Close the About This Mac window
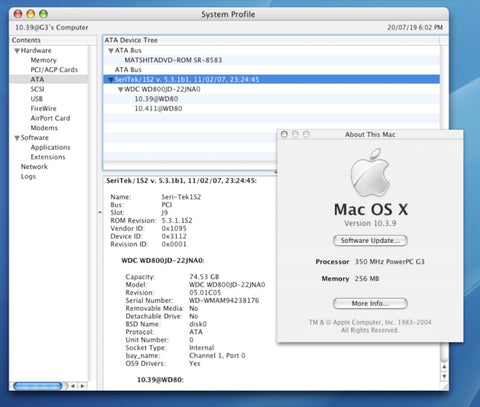This screenshot has height=407, width=480. point(284,134)
